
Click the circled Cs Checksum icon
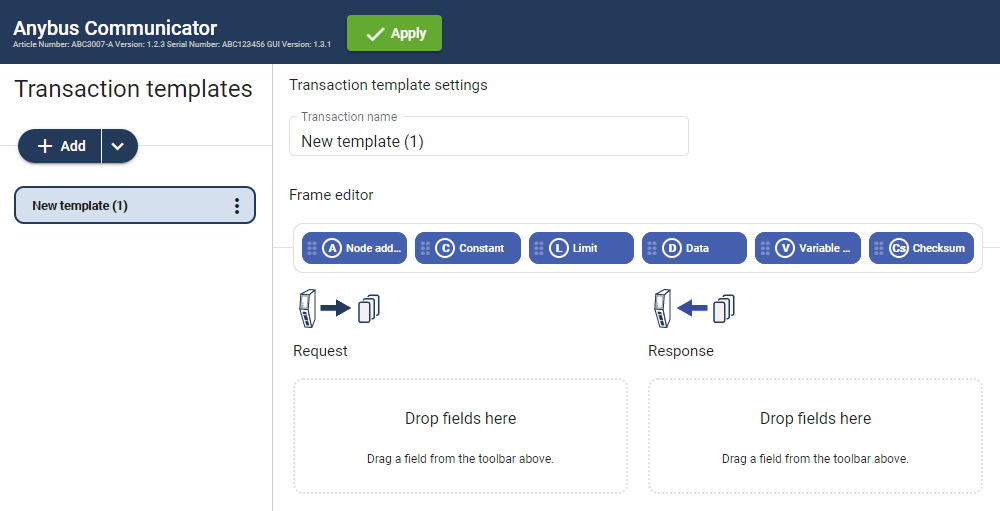(x=899, y=248)
